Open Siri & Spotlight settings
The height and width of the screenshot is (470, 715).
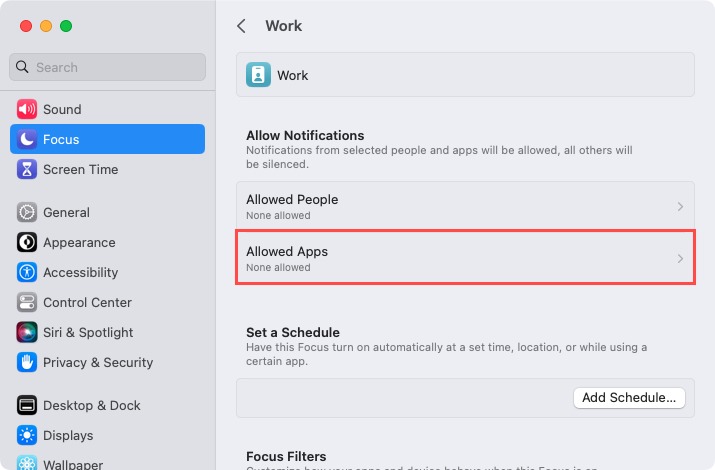[x=107, y=332]
